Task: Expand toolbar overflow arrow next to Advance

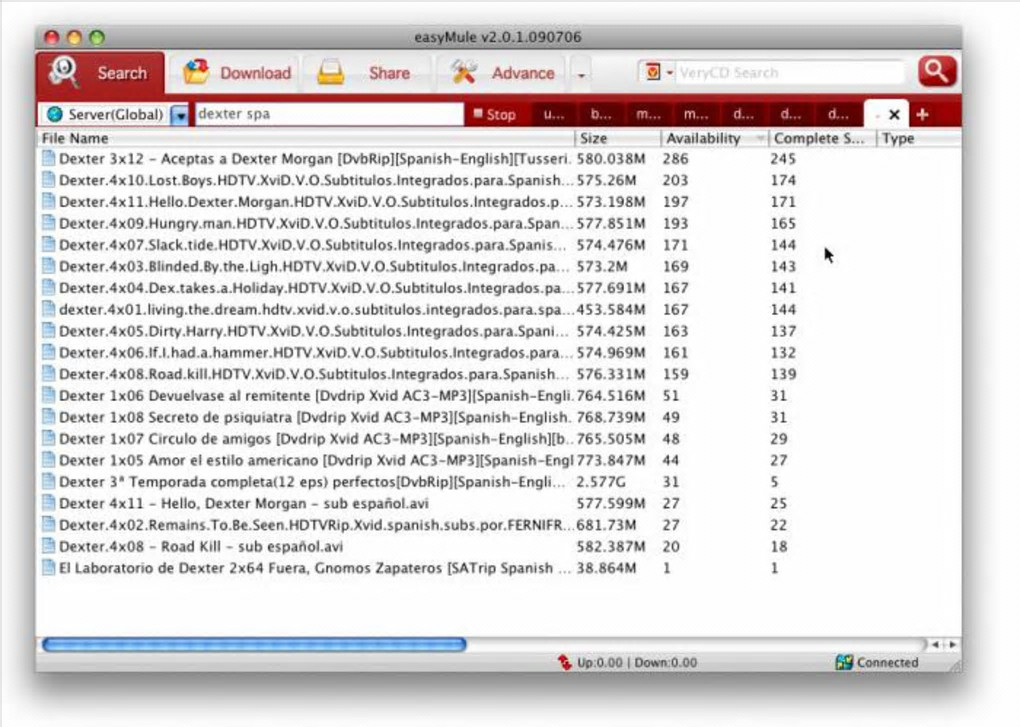Action: pos(581,74)
